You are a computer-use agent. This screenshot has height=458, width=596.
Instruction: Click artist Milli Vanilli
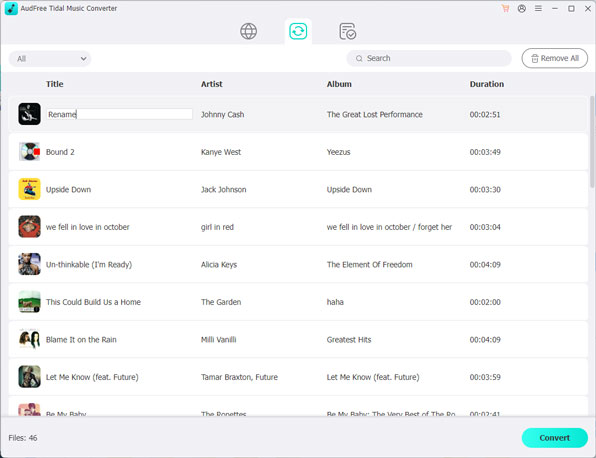tap(218, 340)
